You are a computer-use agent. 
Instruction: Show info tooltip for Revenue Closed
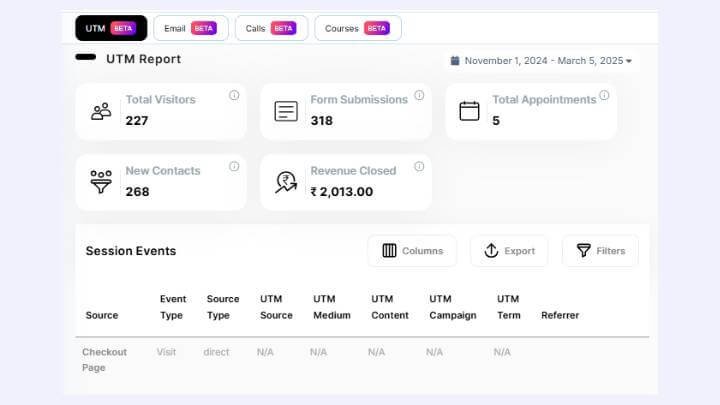pyautogui.click(x=419, y=167)
